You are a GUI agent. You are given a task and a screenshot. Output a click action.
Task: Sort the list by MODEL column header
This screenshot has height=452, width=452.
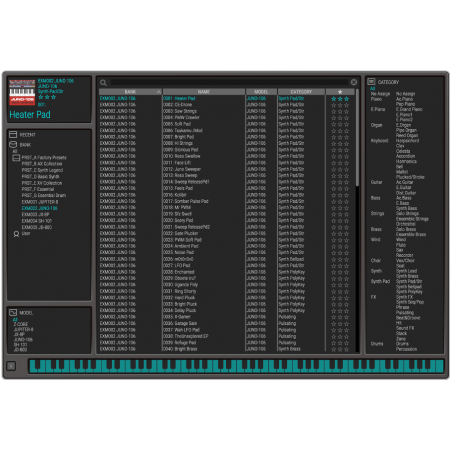tap(261, 92)
